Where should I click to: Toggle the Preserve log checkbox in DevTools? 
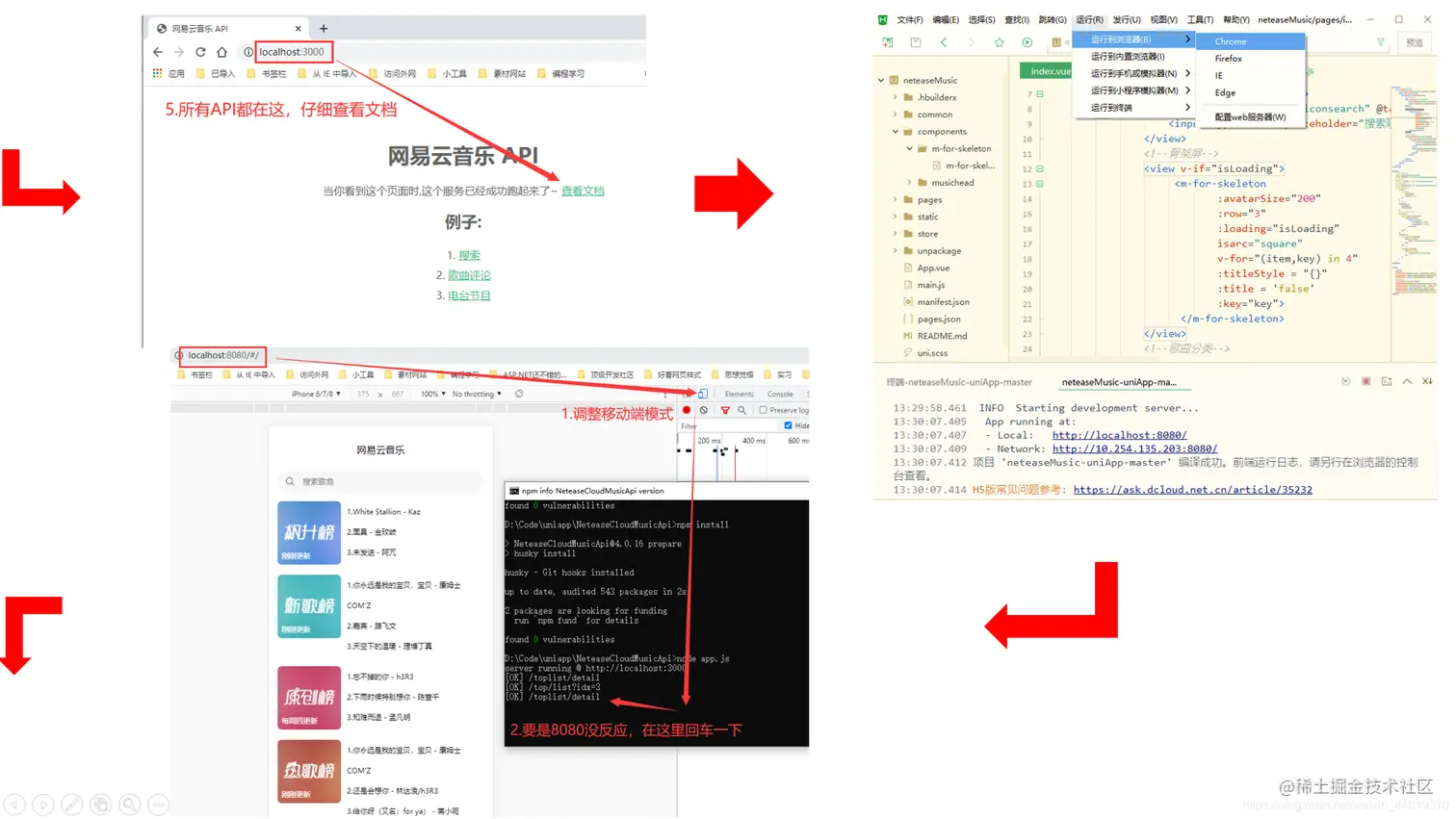[764, 411]
